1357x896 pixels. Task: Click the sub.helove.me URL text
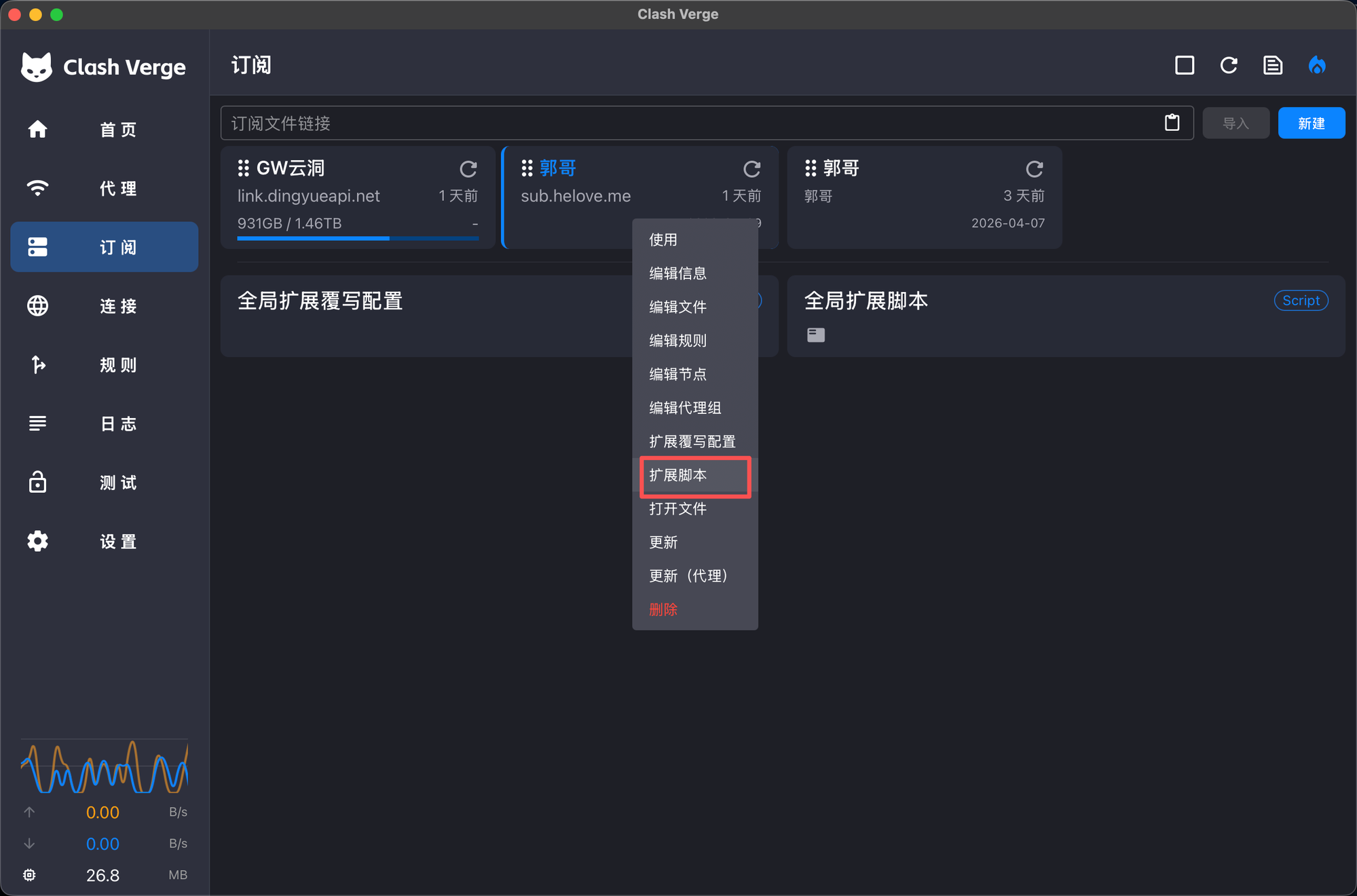coord(576,196)
